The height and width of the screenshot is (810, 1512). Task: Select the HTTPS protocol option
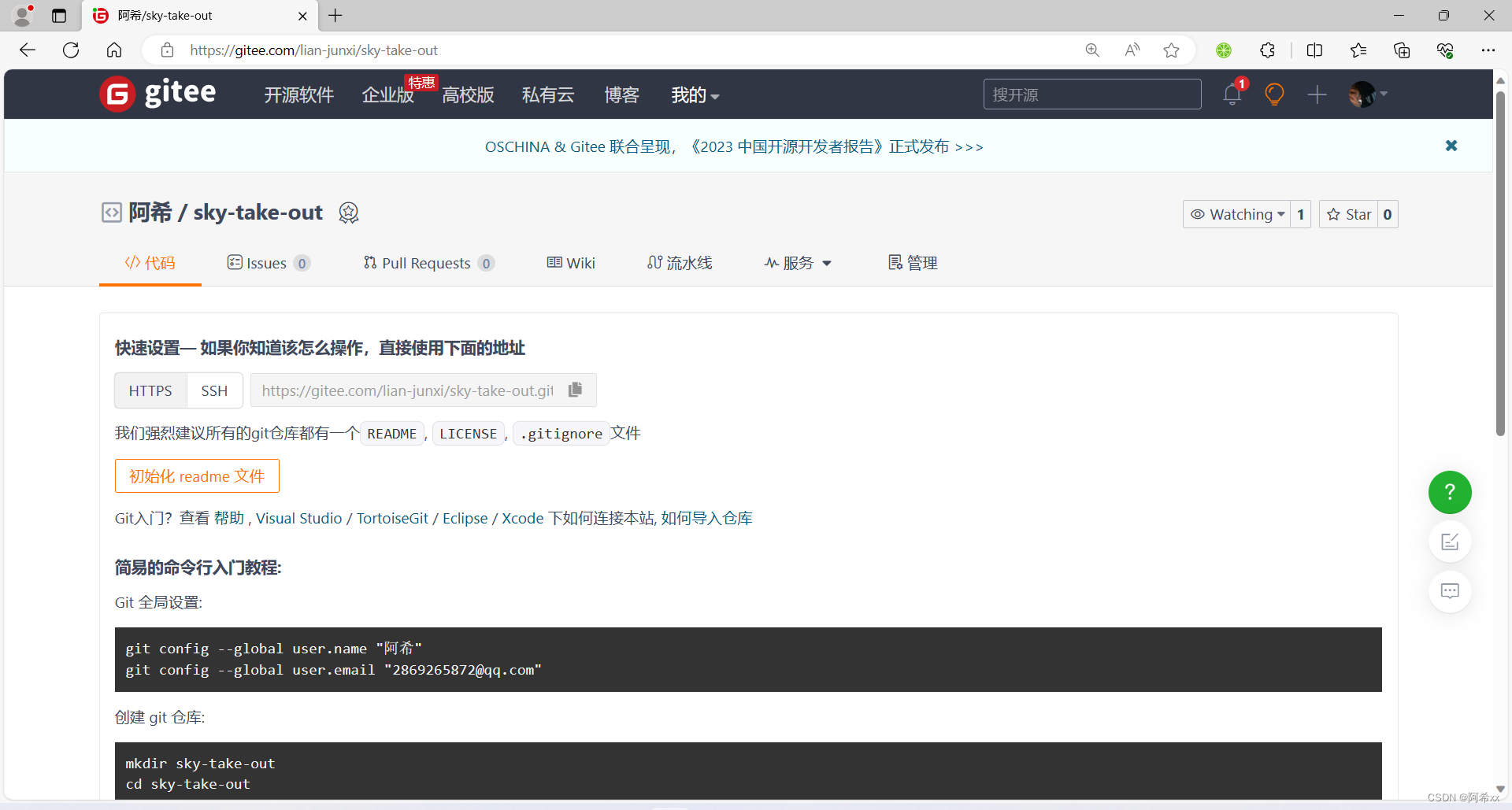150,390
